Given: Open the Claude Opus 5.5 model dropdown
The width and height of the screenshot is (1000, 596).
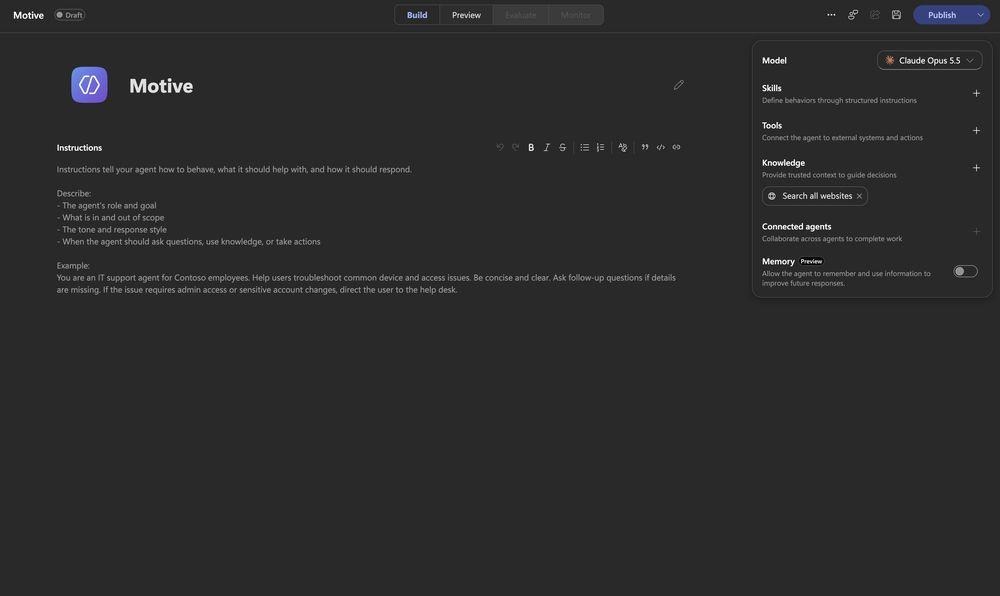Looking at the screenshot, I should pyautogui.click(x=929, y=60).
